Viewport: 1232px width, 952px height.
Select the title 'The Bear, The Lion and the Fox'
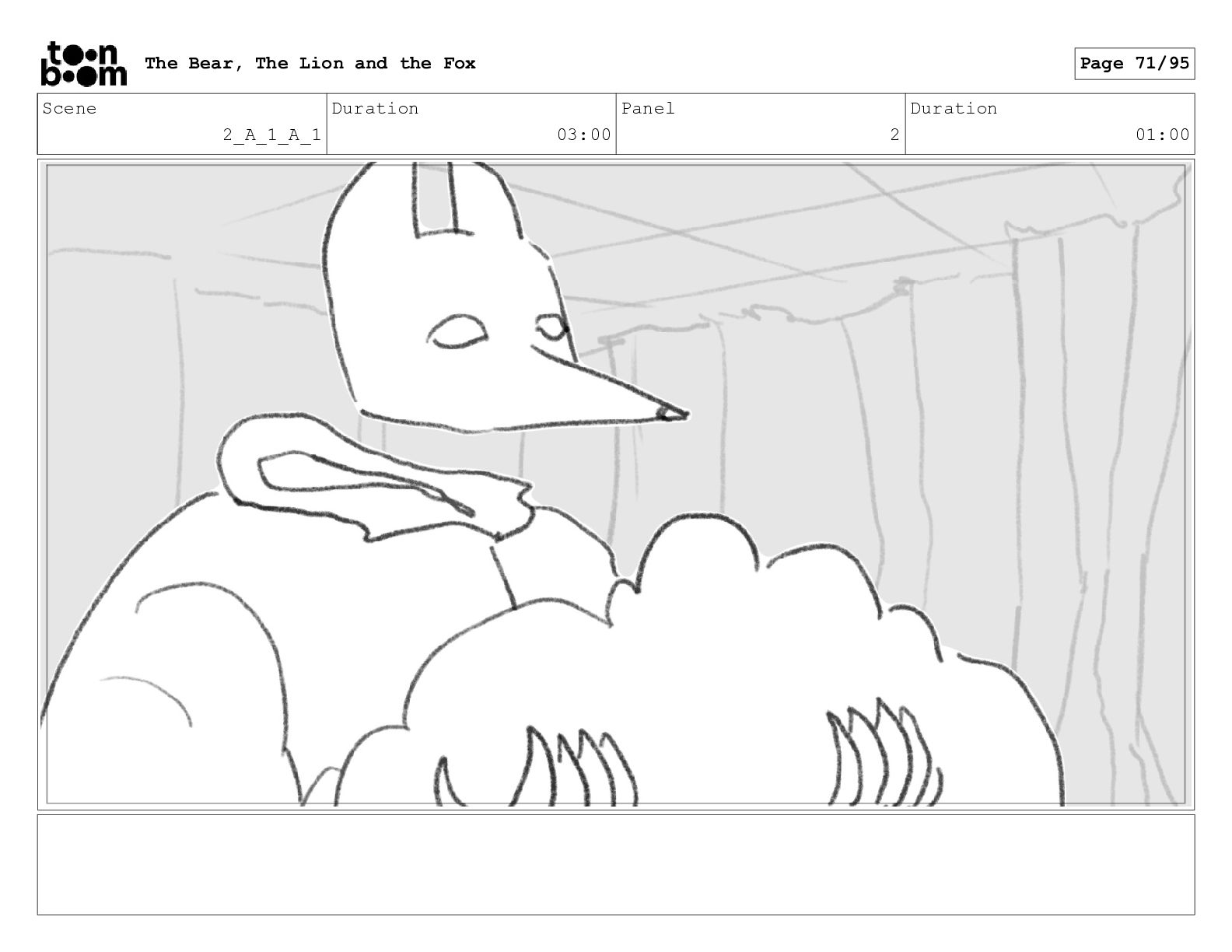coord(310,63)
